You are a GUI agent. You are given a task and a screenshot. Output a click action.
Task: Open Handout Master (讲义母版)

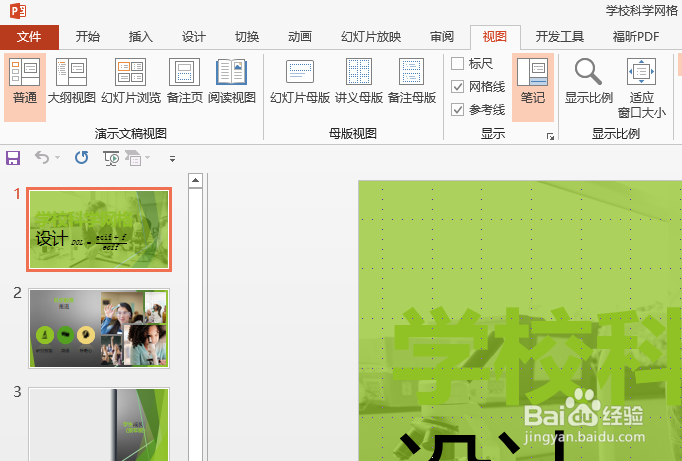coord(359,82)
